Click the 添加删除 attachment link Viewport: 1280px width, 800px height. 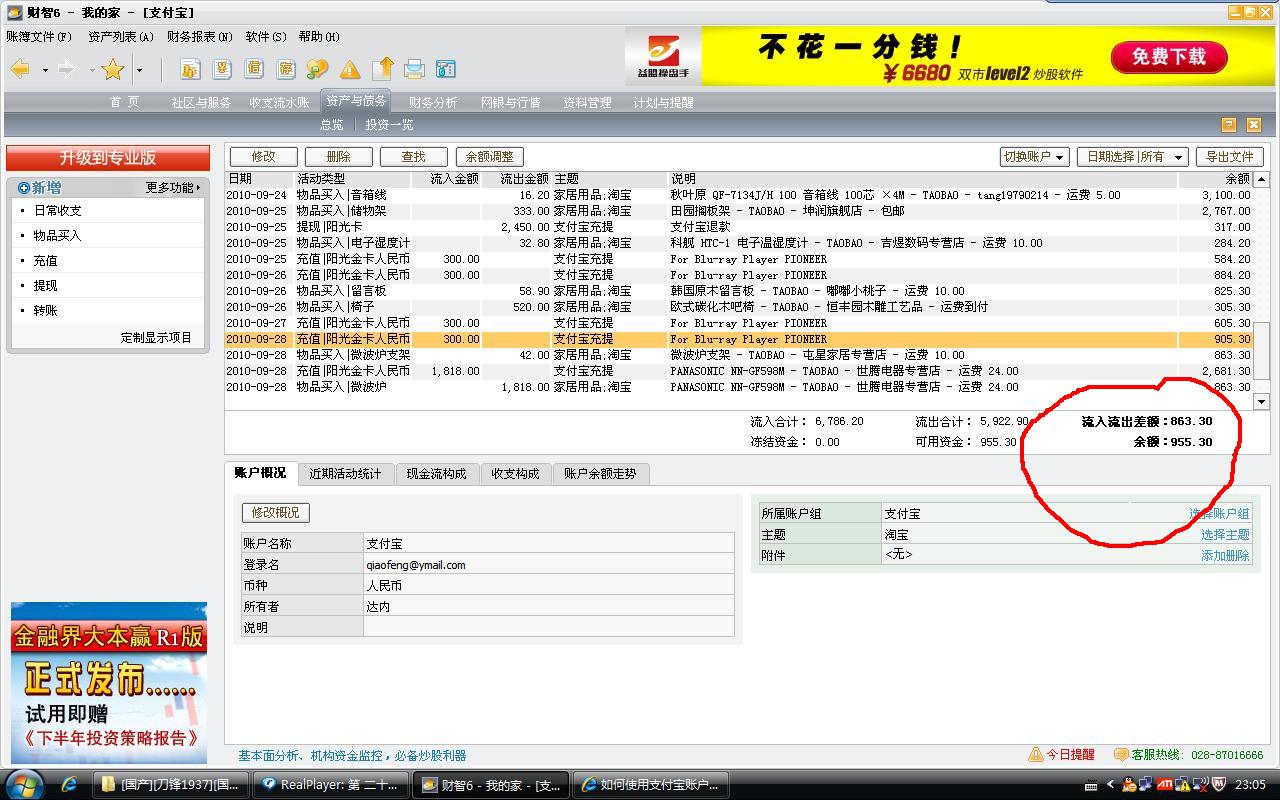click(1225, 556)
